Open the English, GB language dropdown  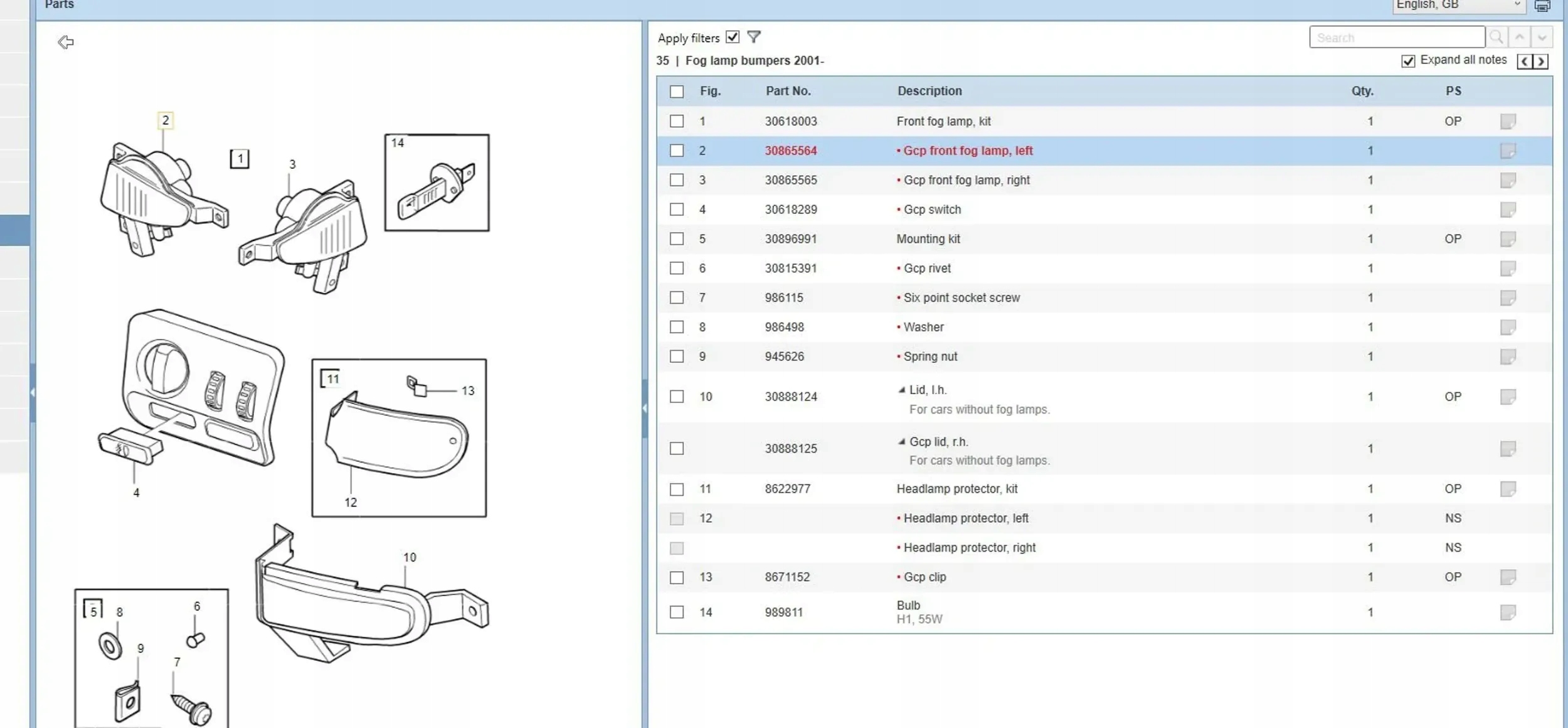click(x=1458, y=6)
